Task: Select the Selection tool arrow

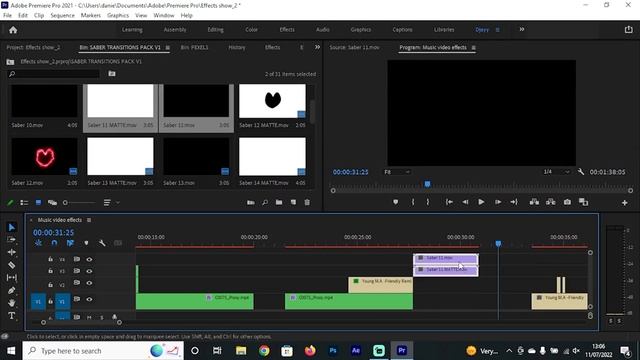Action: tap(11, 227)
